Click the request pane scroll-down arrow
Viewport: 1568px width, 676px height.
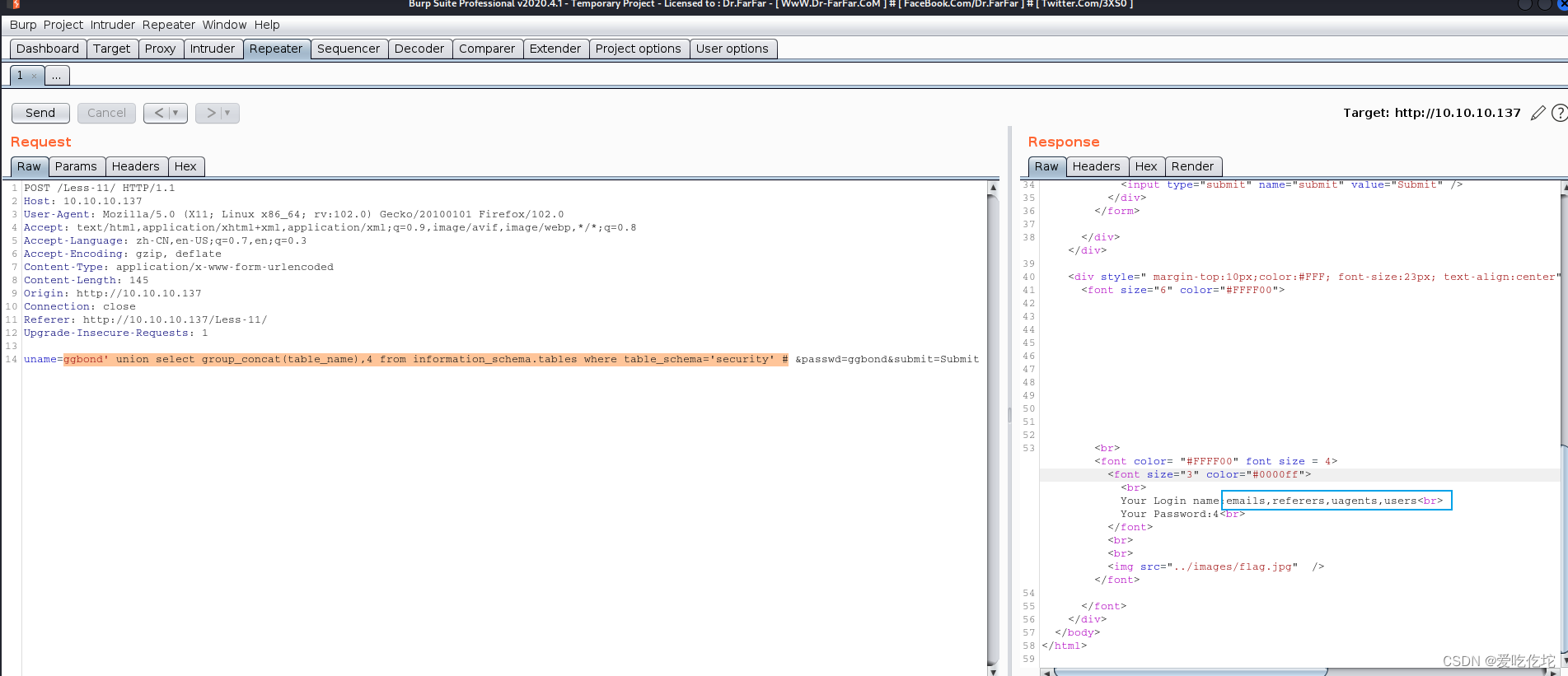(993, 671)
